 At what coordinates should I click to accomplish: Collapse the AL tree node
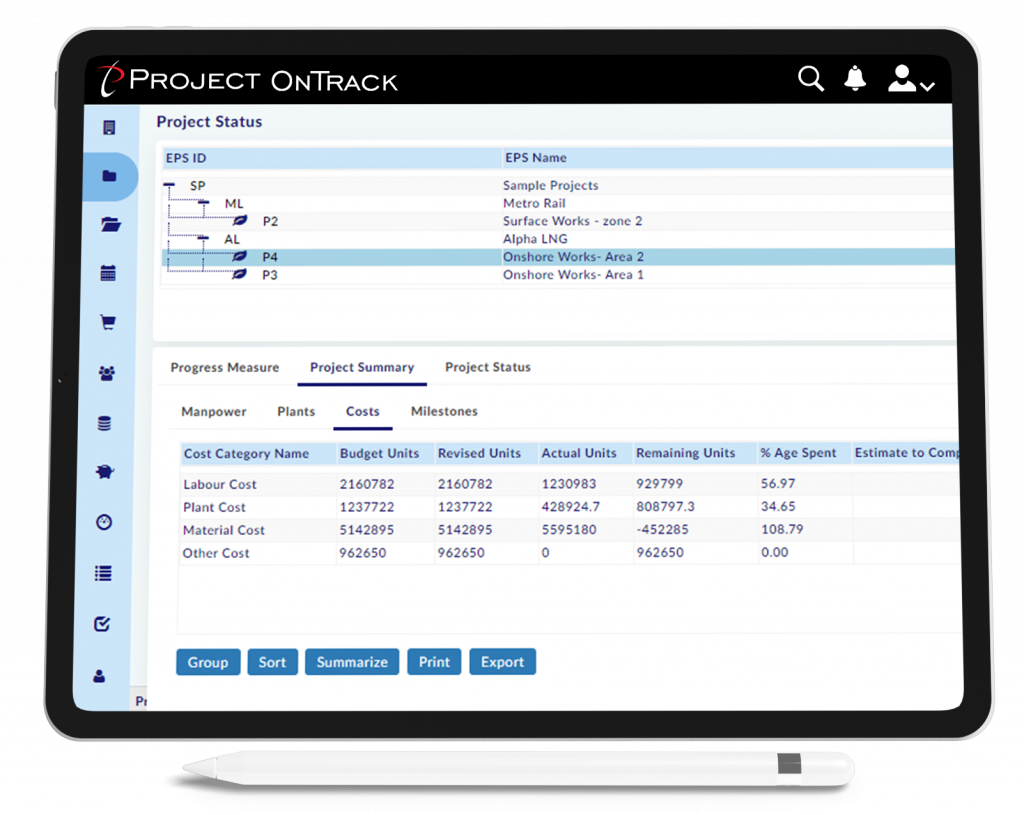203,238
